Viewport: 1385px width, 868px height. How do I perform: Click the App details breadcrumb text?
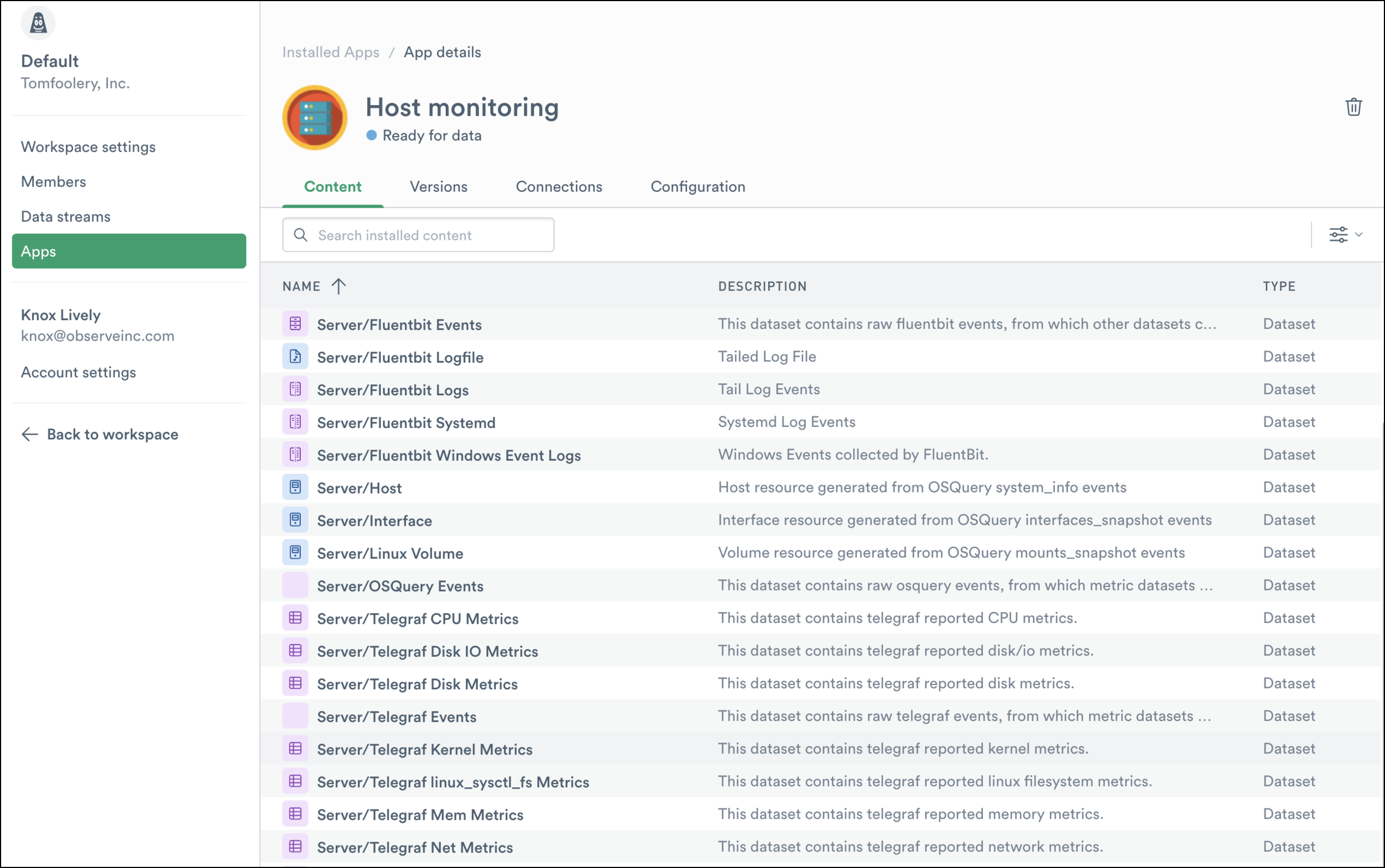442,52
